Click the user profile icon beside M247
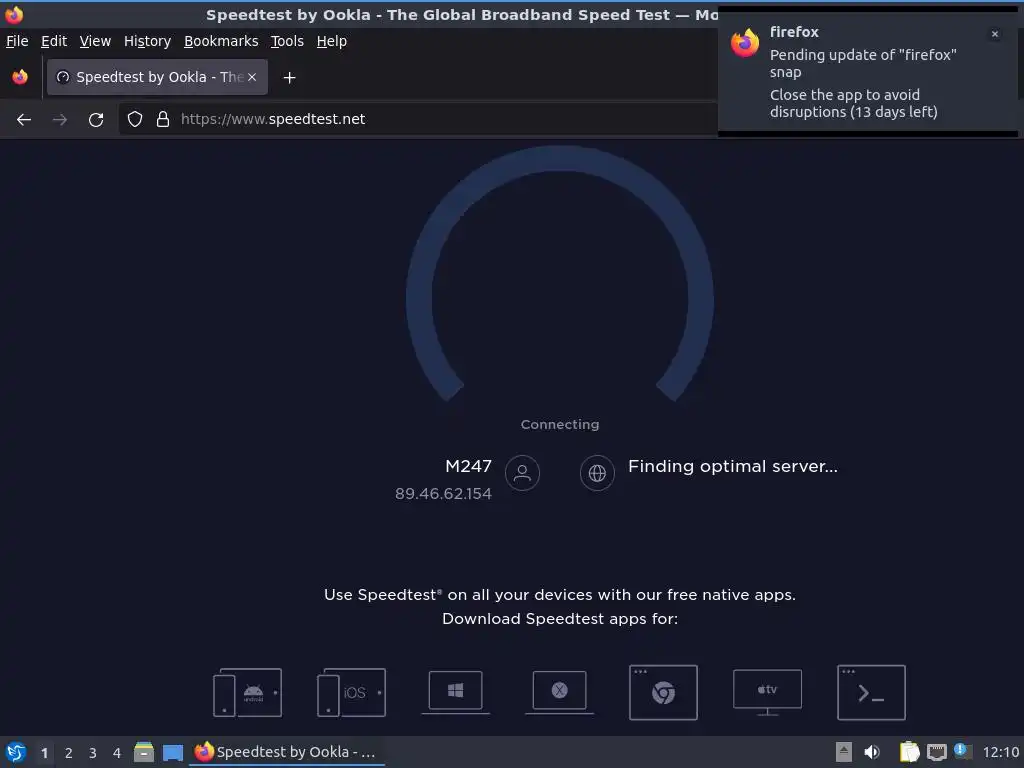1024x768 pixels. click(522, 473)
